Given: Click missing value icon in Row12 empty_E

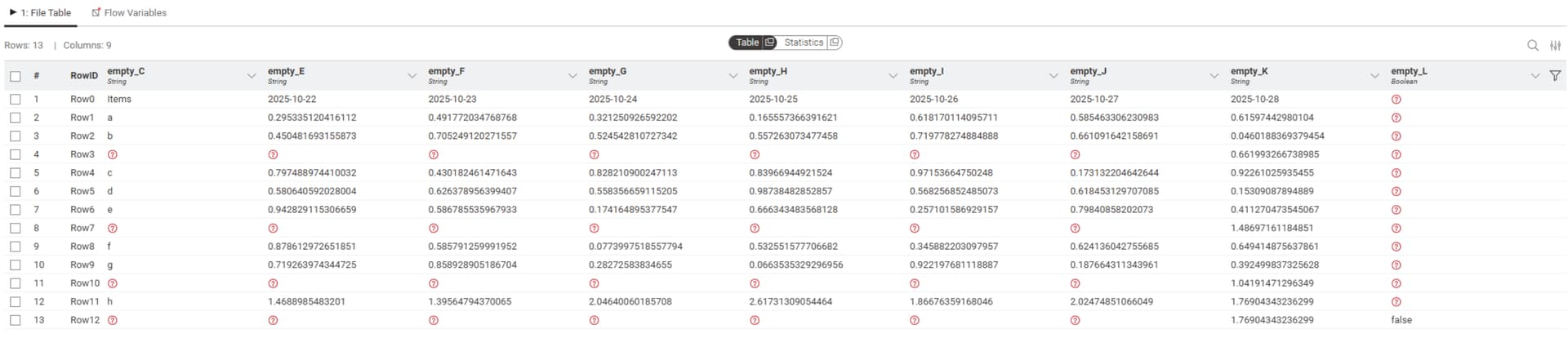Looking at the screenshot, I should point(273,321).
